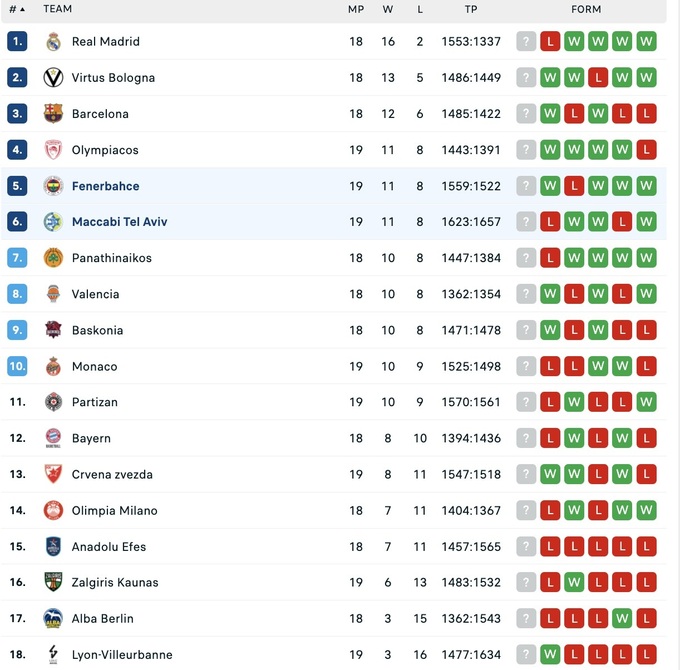Sort standings by MP column header
Viewport: 680px width, 670px height.
pos(356,9)
